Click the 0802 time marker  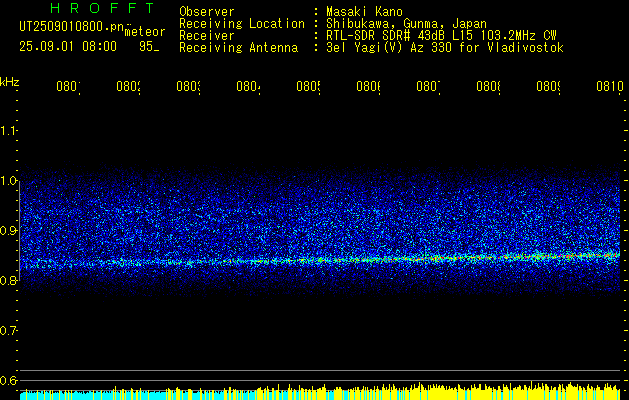tap(128, 86)
